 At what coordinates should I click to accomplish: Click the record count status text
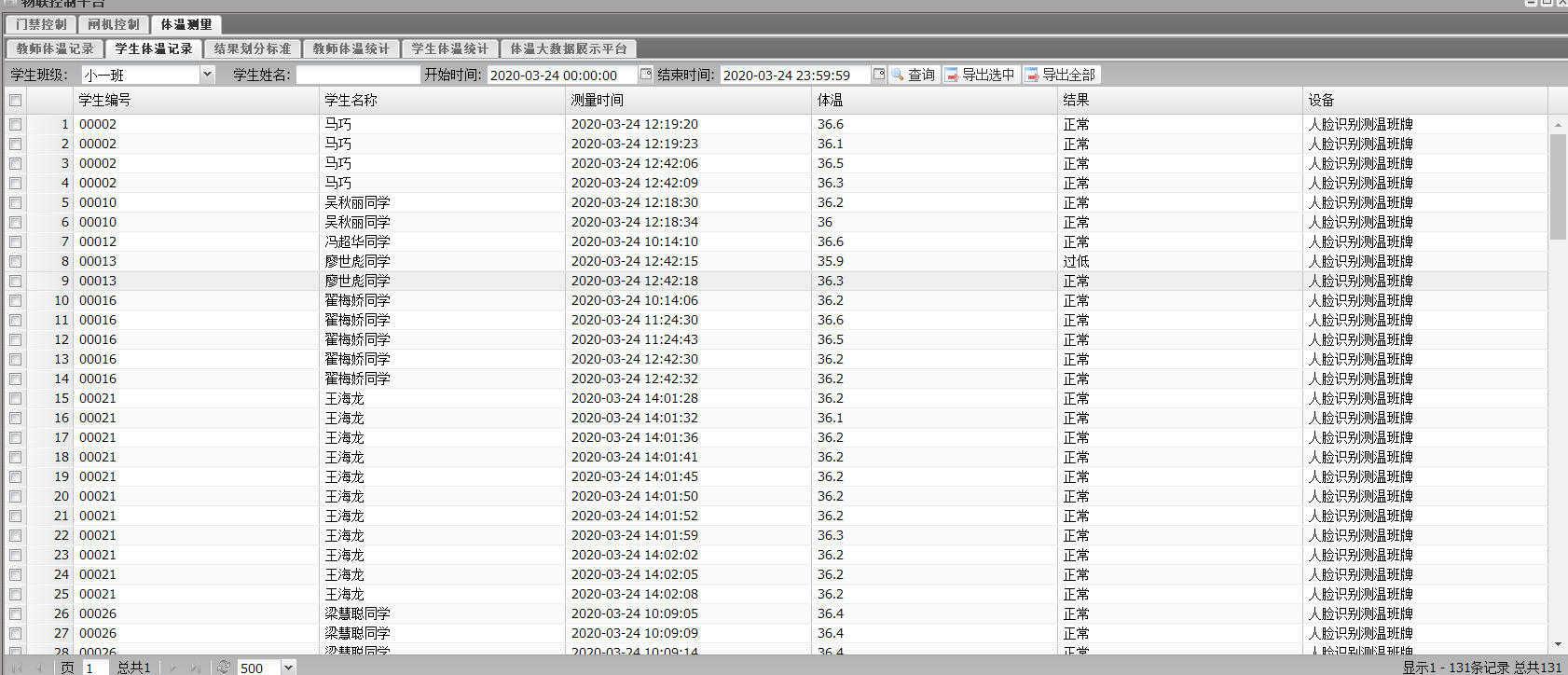1481,668
